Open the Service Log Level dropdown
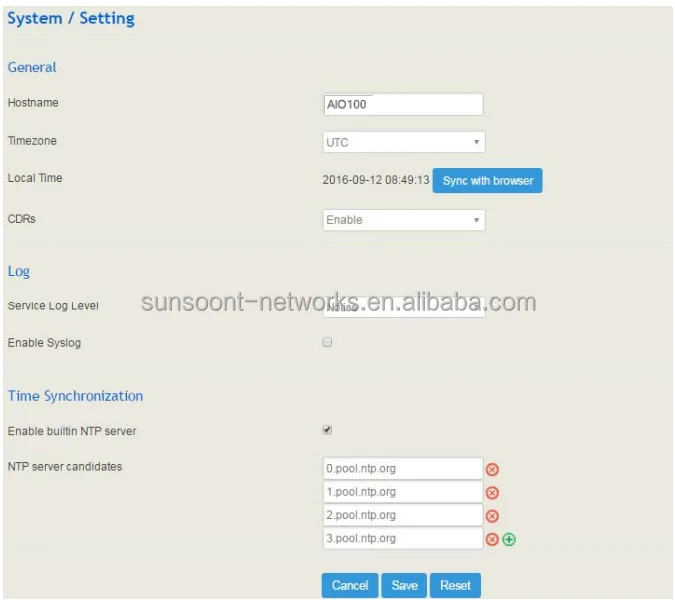Image resolution: width=675 pixels, height=600 pixels. click(403, 305)
